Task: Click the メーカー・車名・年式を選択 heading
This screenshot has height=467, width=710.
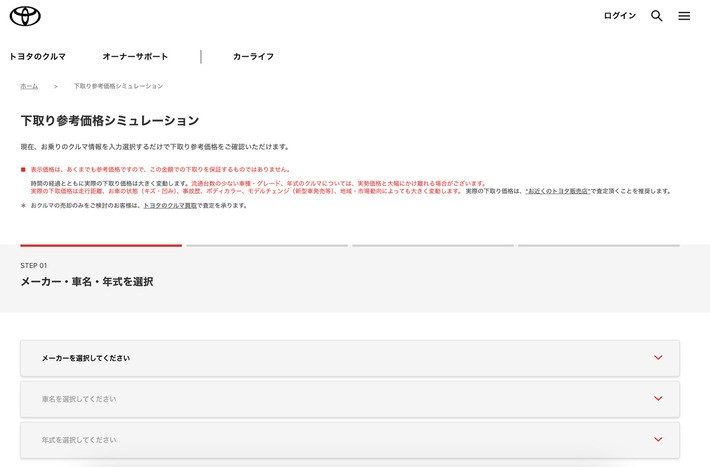Action: tap(87, 282)
